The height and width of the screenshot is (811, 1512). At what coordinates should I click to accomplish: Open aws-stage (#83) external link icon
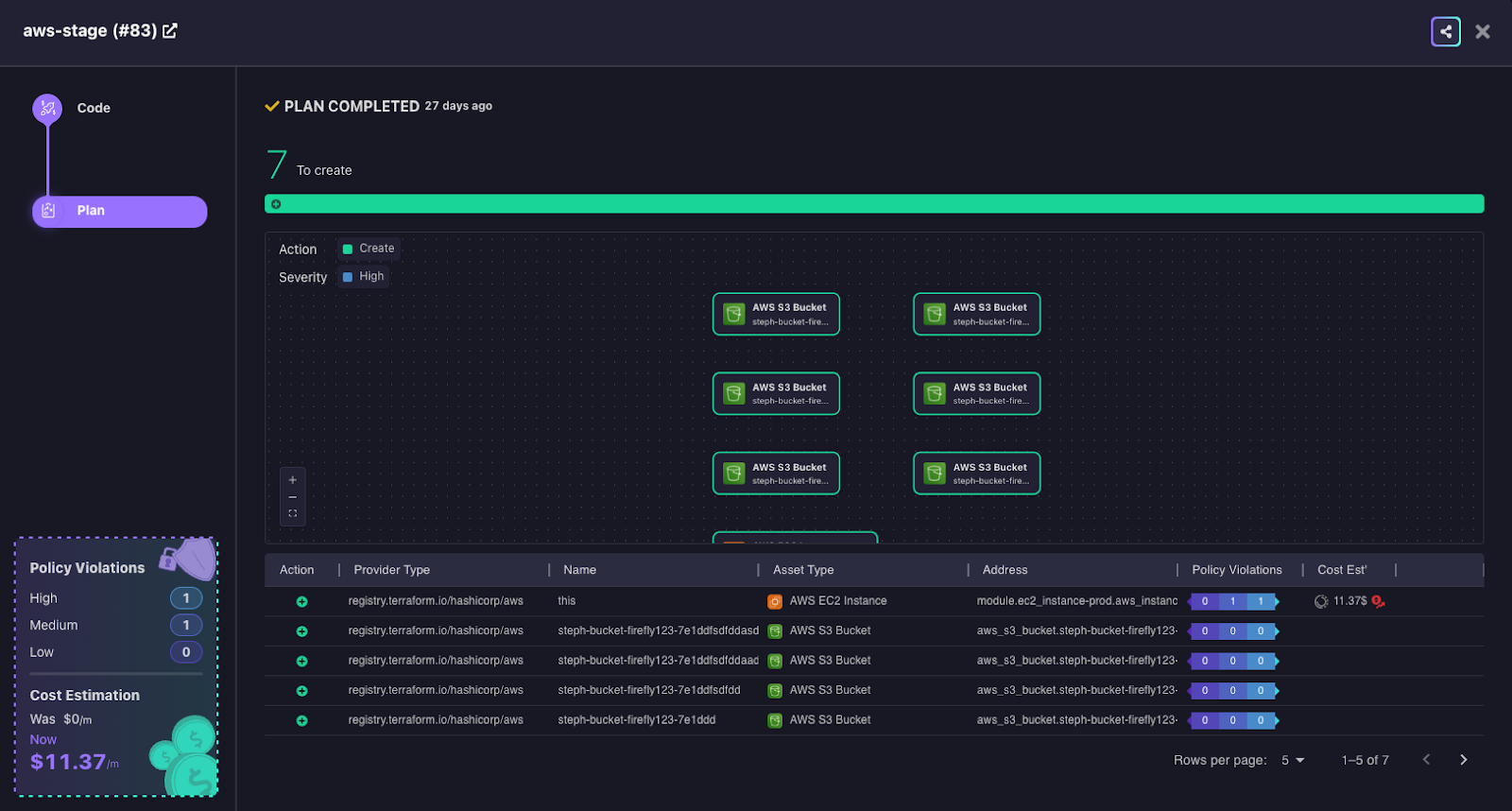click(170, 30)
